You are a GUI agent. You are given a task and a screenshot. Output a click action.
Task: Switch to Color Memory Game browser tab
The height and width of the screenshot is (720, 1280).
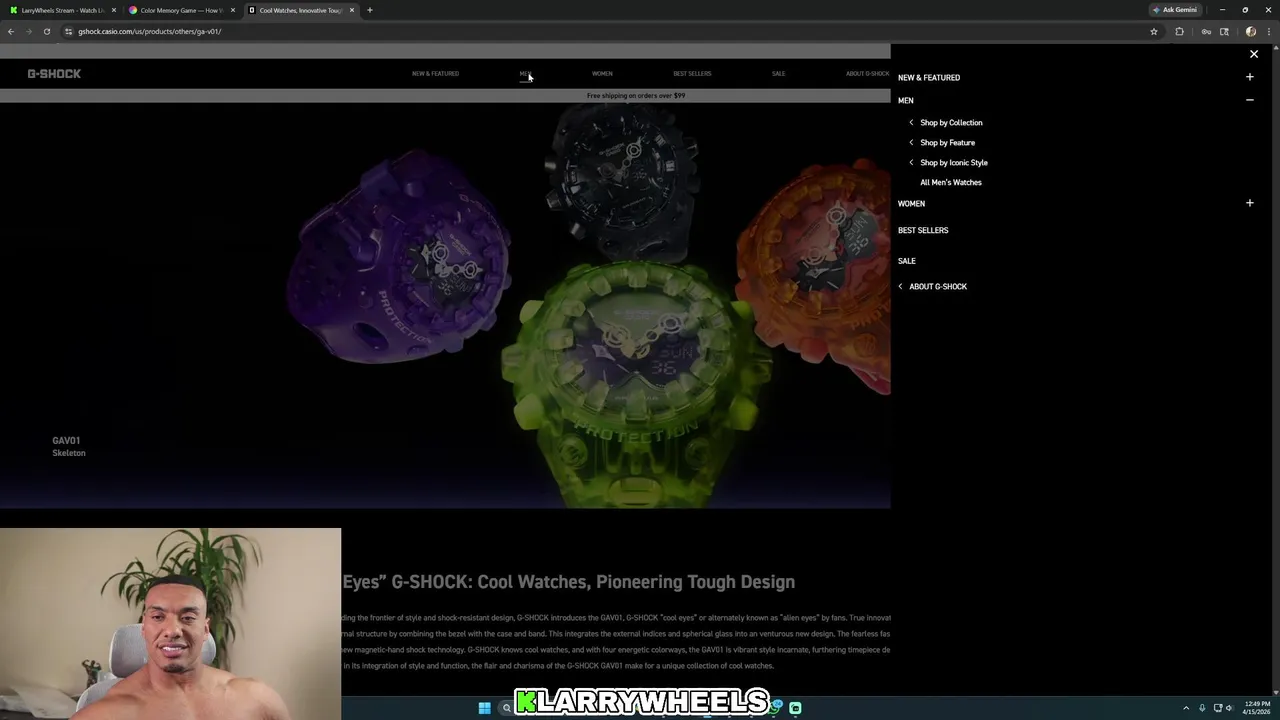(x=180, y=10)
